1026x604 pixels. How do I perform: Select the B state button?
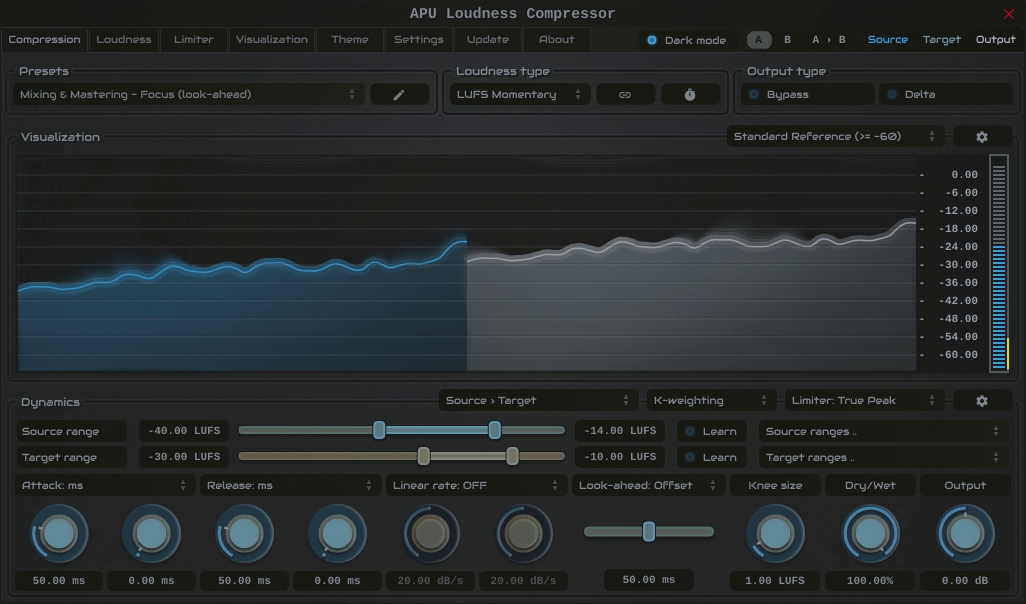pyautogui.click(x=787, y=40)
